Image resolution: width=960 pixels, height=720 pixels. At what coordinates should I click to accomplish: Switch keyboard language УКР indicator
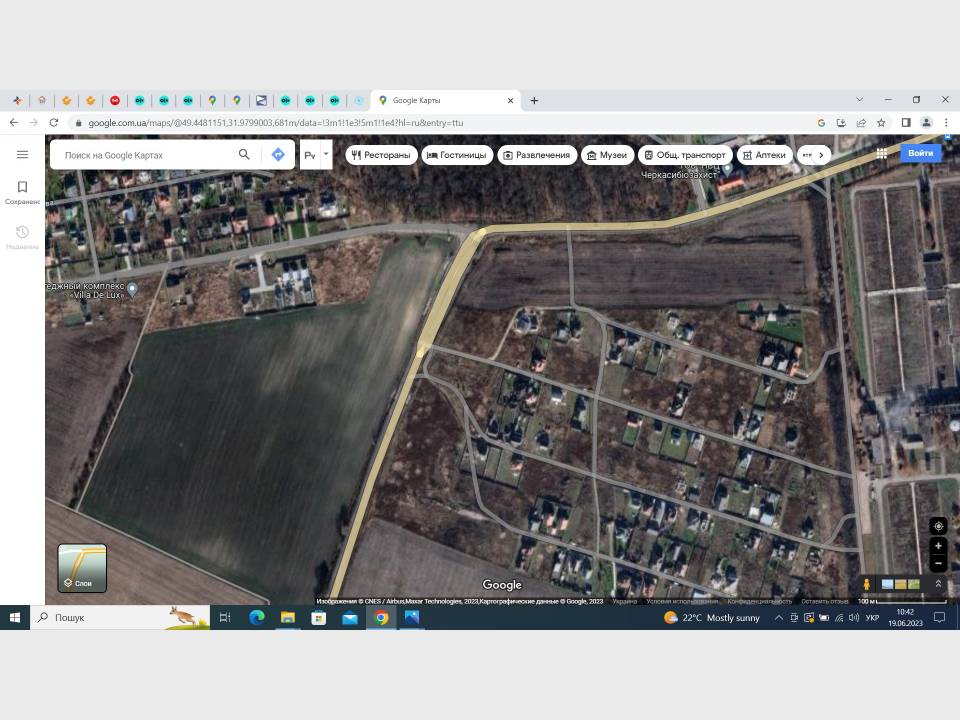(x=872, y=617)
